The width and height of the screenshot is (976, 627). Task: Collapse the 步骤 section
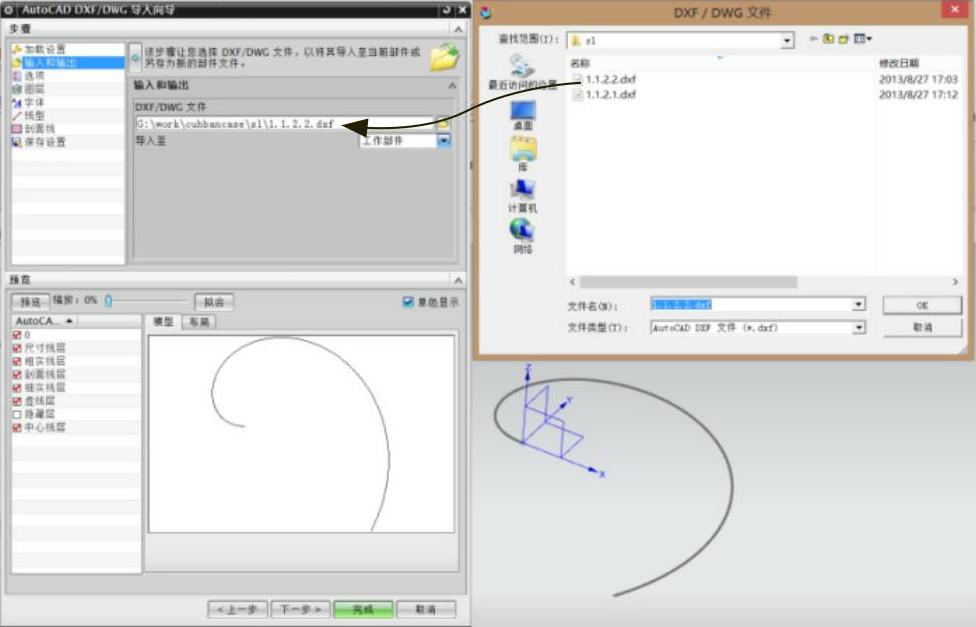(459, 29)
